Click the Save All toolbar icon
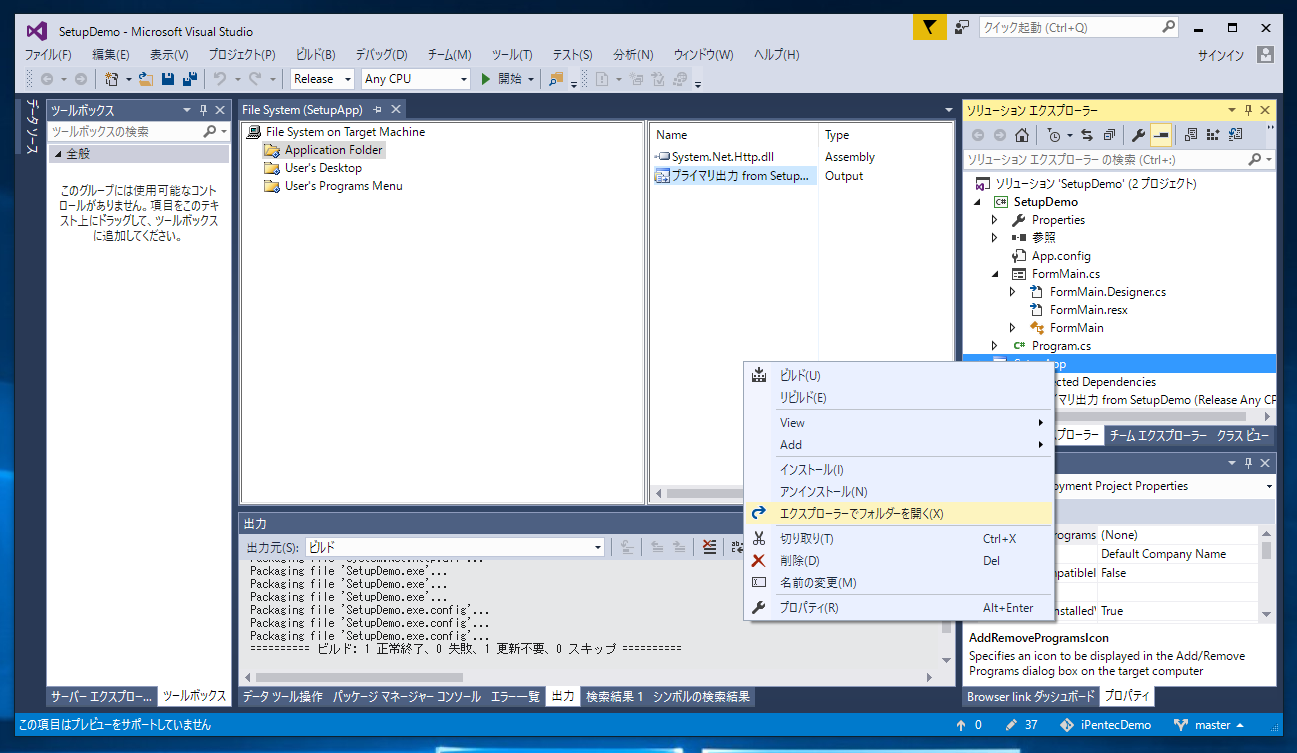1297x753 pixels. [x=189, y=79]
